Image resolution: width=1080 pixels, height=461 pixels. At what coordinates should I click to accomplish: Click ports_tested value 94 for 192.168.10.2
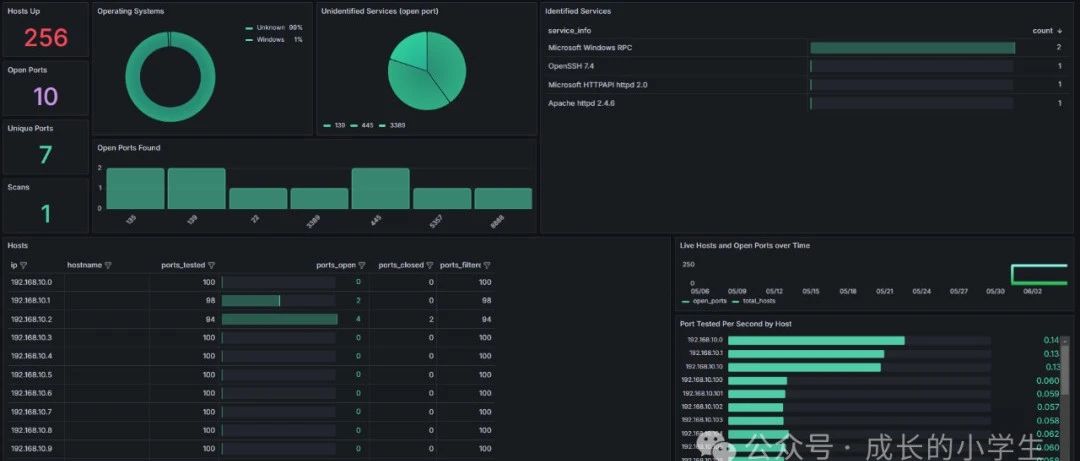tap(210, 319)
